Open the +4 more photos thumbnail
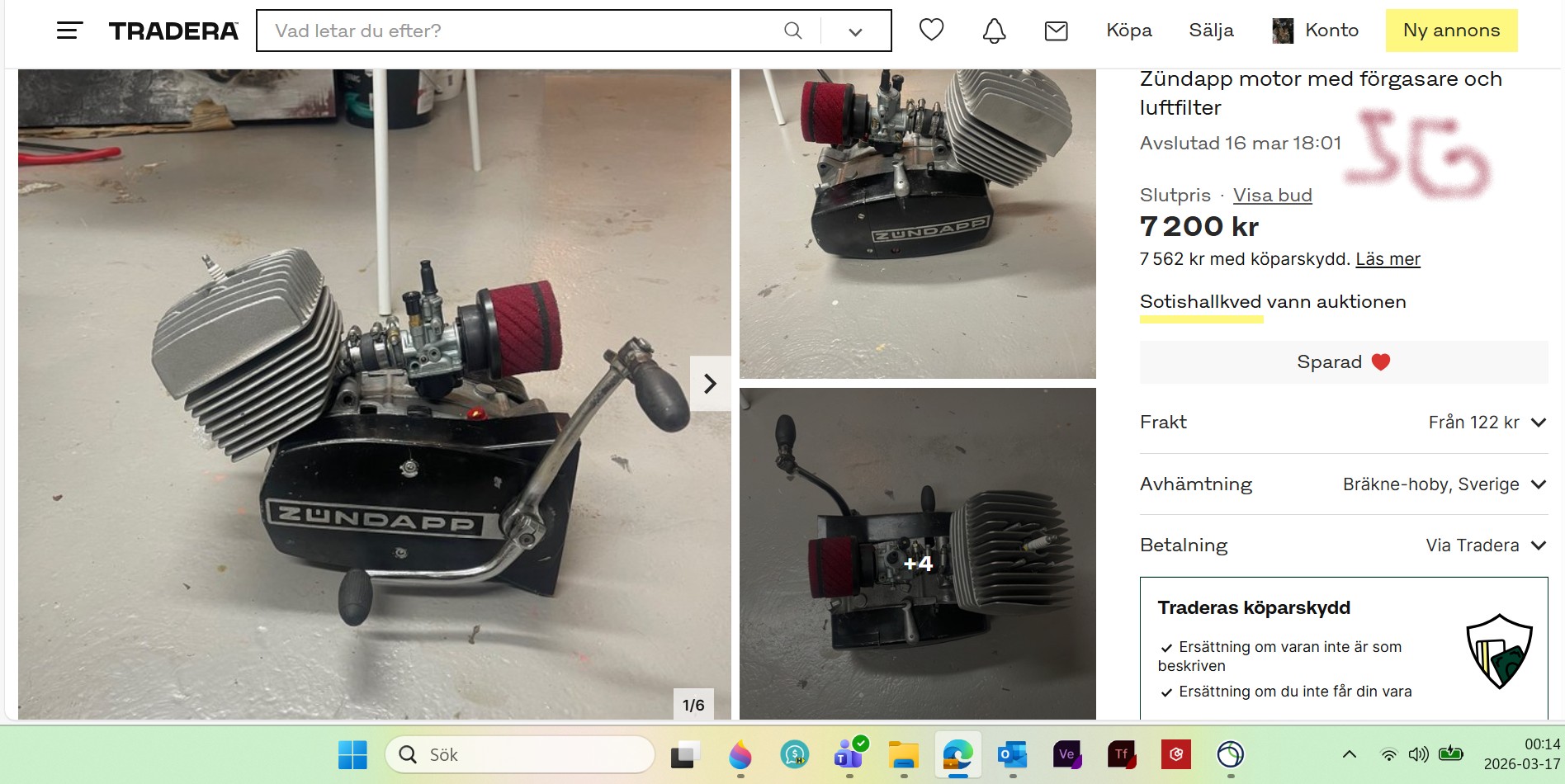This screenshot has width=1565, height=784. coord(917,563)
